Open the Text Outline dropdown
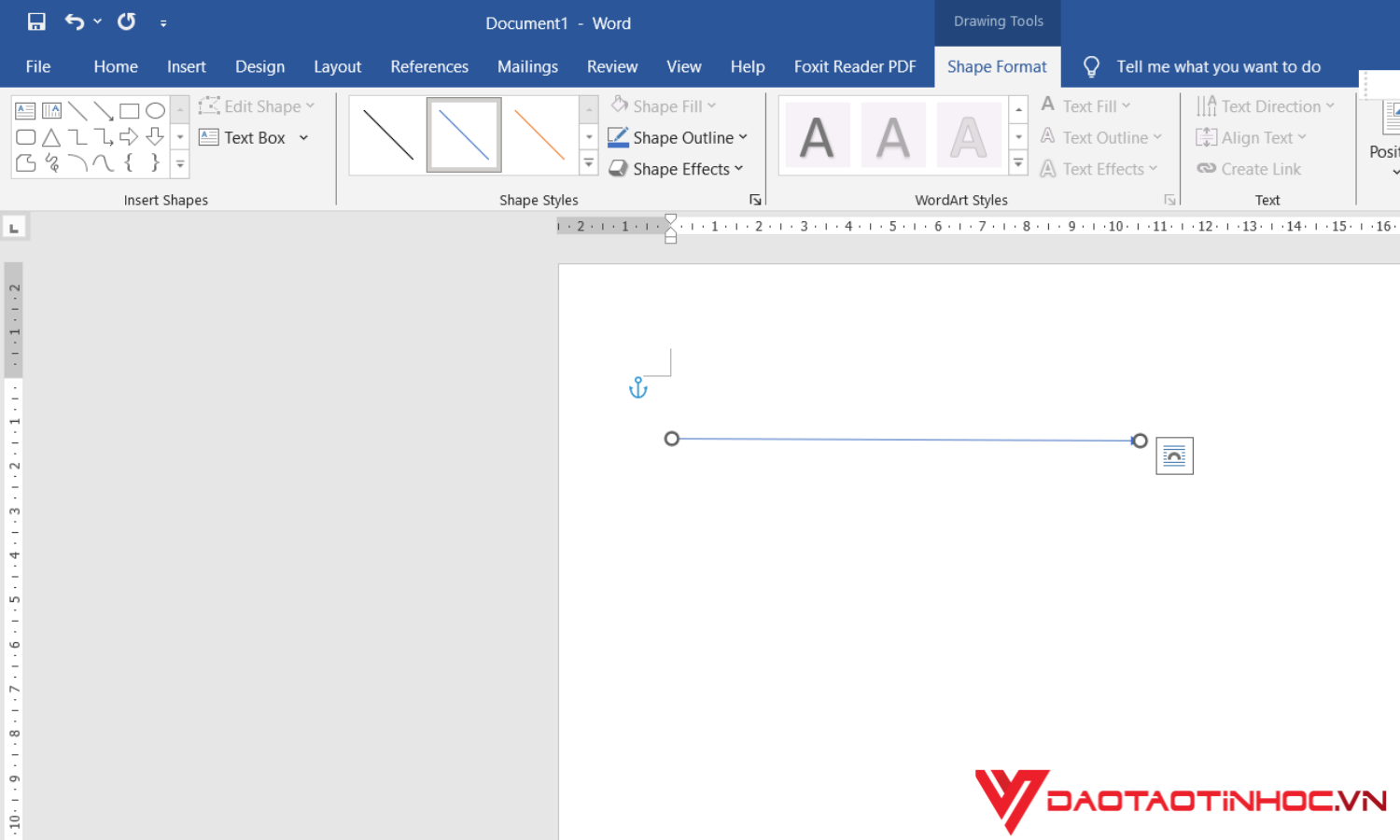The image size is (1400, 840). coord(1101,137)
